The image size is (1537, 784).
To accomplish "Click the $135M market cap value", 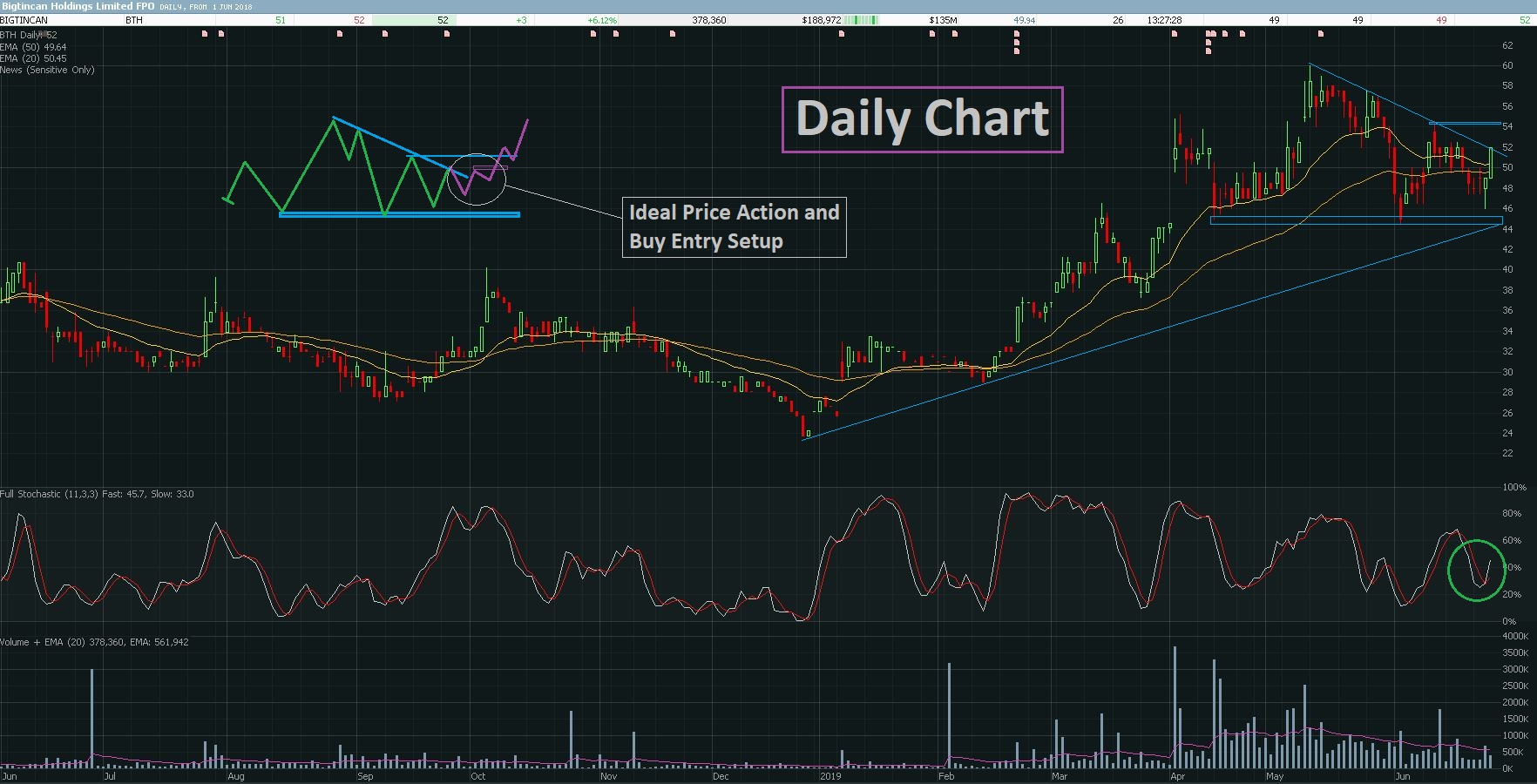I will point(943,20).
